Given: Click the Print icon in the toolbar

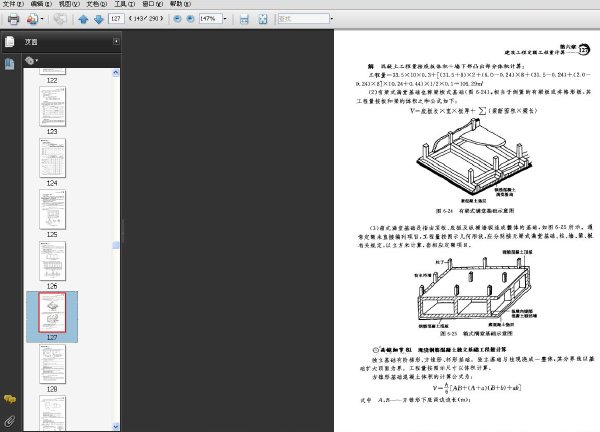Looking at the screenshot, I should pos(13,19).
